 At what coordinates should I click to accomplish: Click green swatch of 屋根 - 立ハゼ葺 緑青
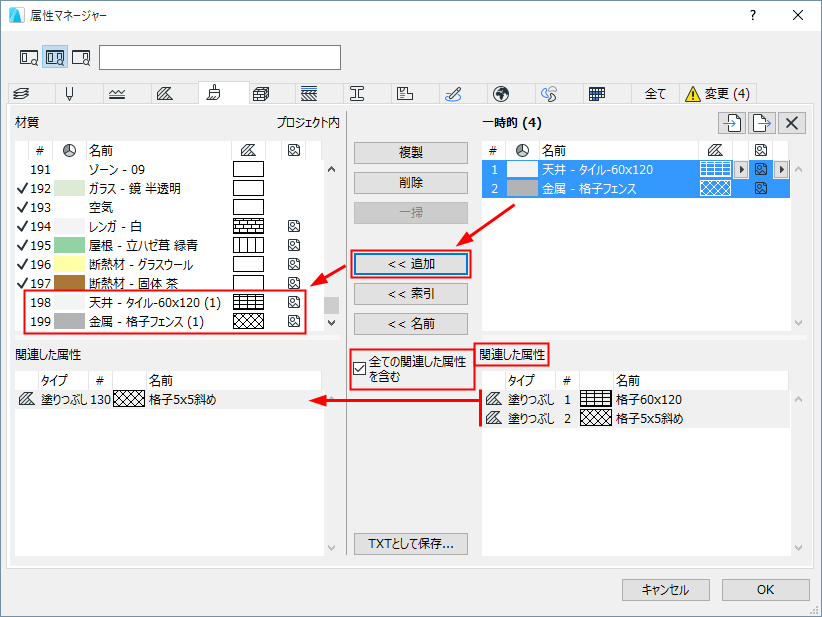(x=69, y=245)
